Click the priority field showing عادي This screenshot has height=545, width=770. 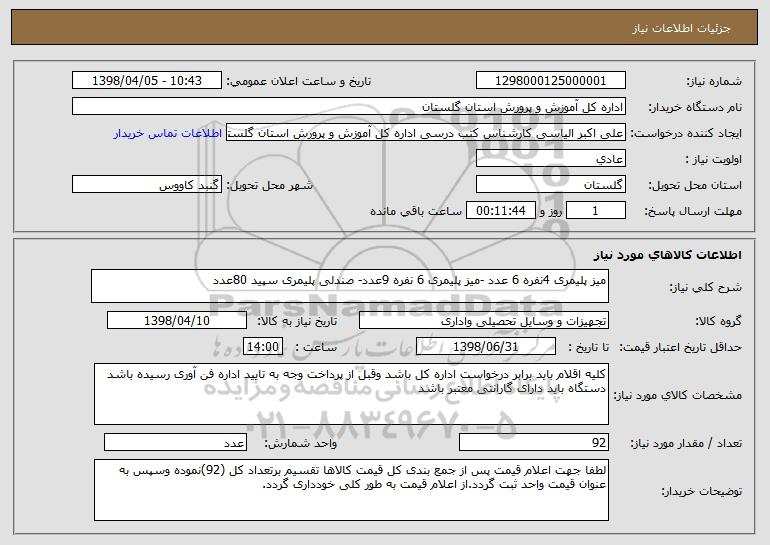click(550, 158)
